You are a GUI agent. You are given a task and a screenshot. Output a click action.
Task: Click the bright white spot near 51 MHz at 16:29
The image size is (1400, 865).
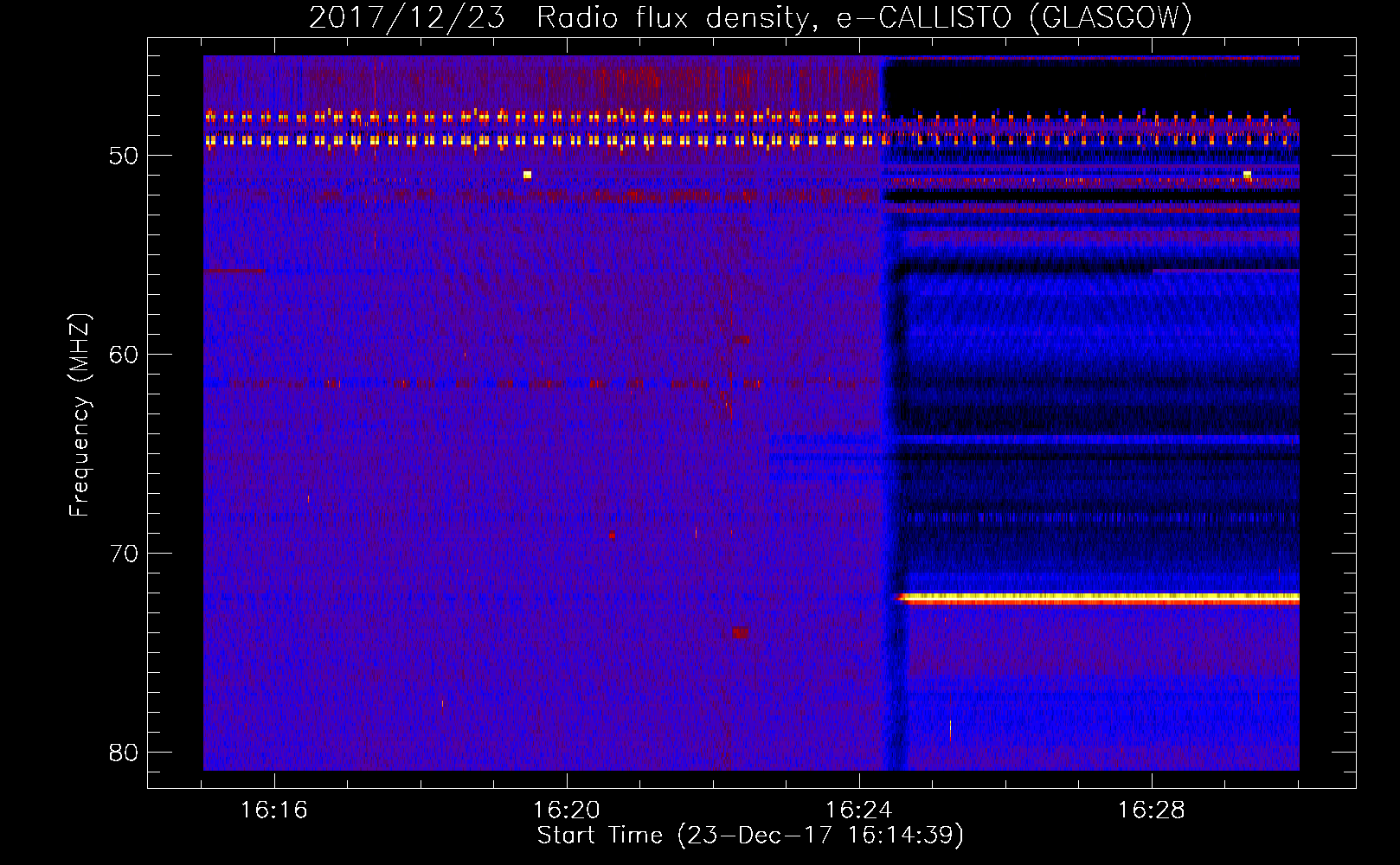point(1247,175)
